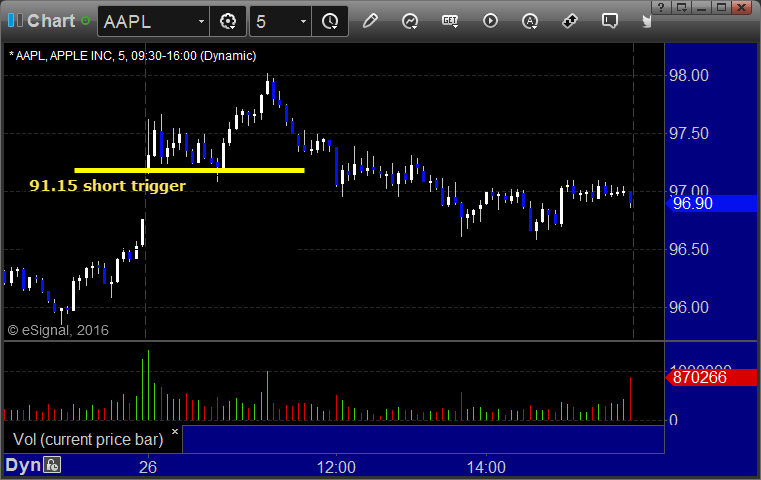Click the AAPL, APPLE INC chart title text
Screen dimensions: 761x480
[x=132, y=56]
